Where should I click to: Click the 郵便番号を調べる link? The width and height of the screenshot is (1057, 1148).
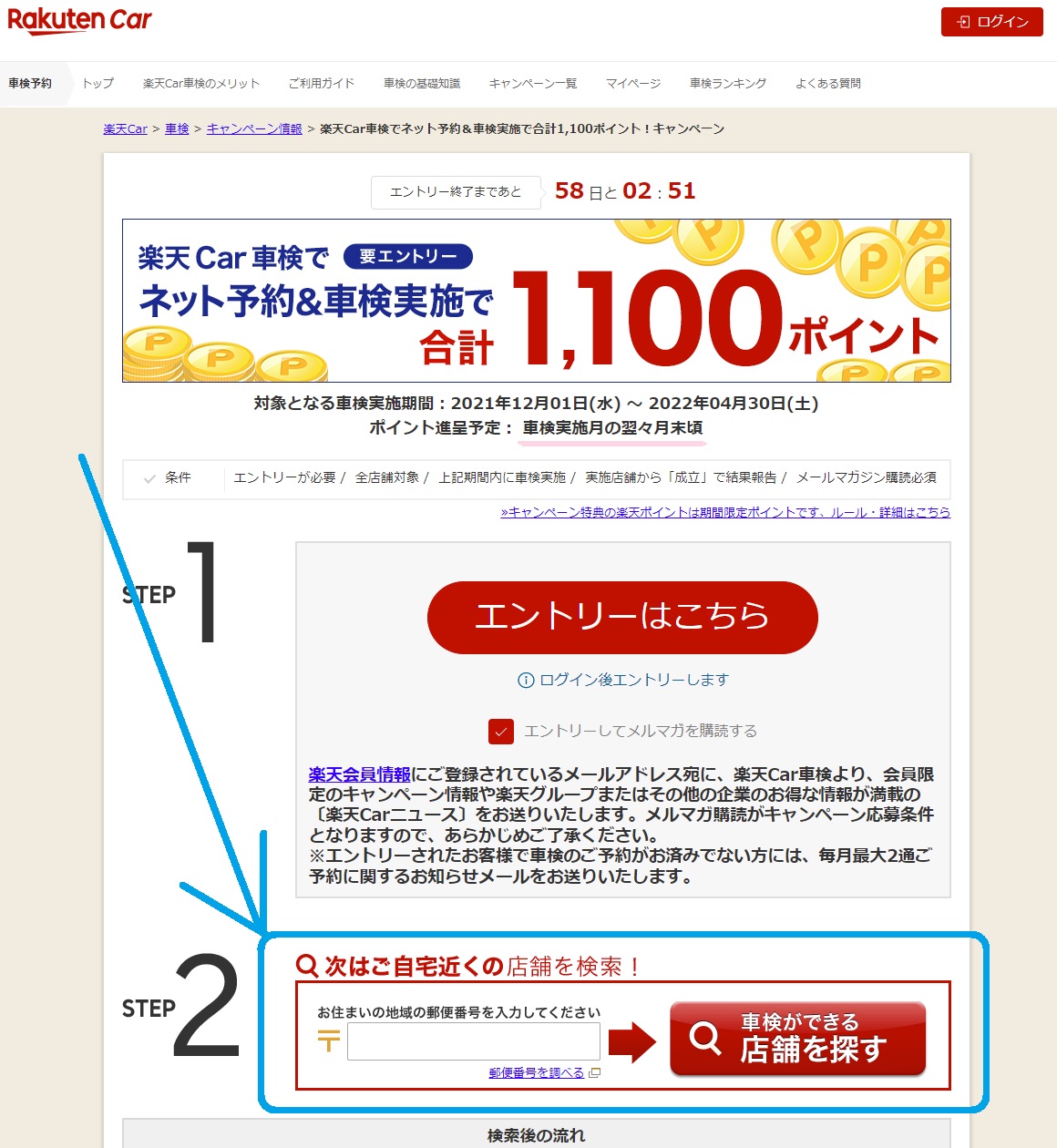coord(537,1073)
